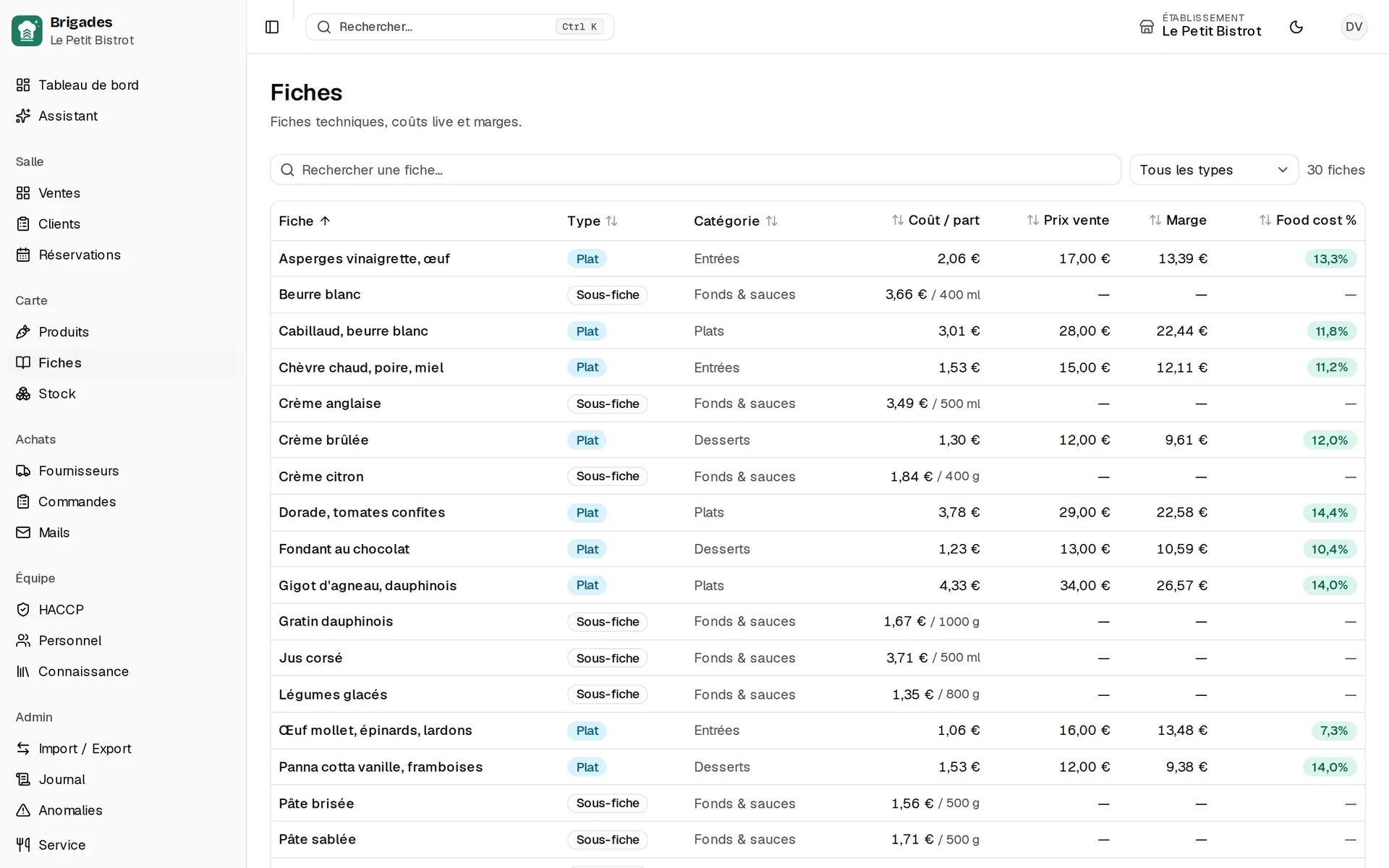The height and width of the screenshot is (868, 1389).
Task: Click the Stock boxes icon
Action: [23, 393]
